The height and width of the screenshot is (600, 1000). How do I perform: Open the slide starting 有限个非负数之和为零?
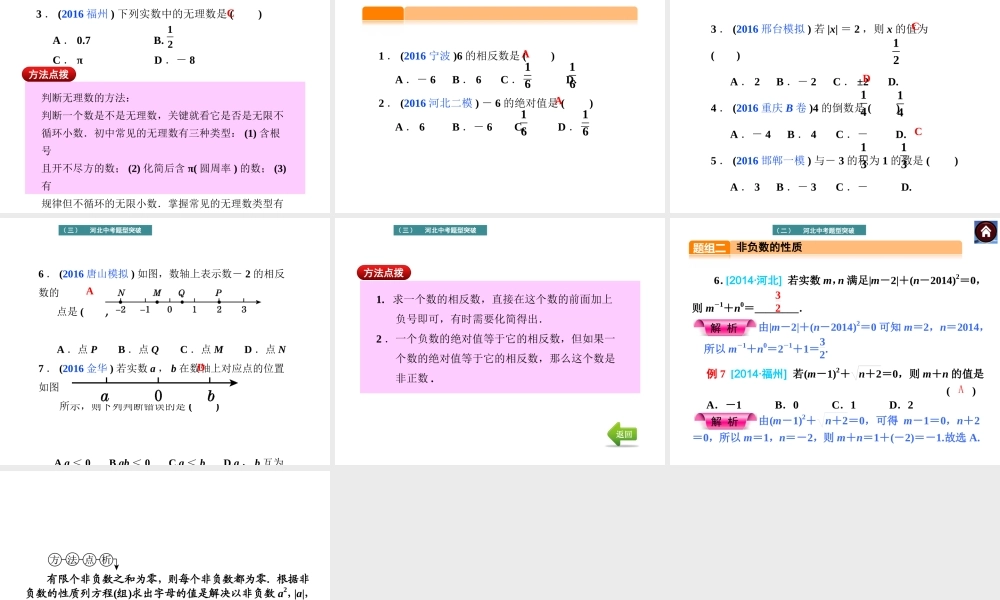tap(165, 536)
